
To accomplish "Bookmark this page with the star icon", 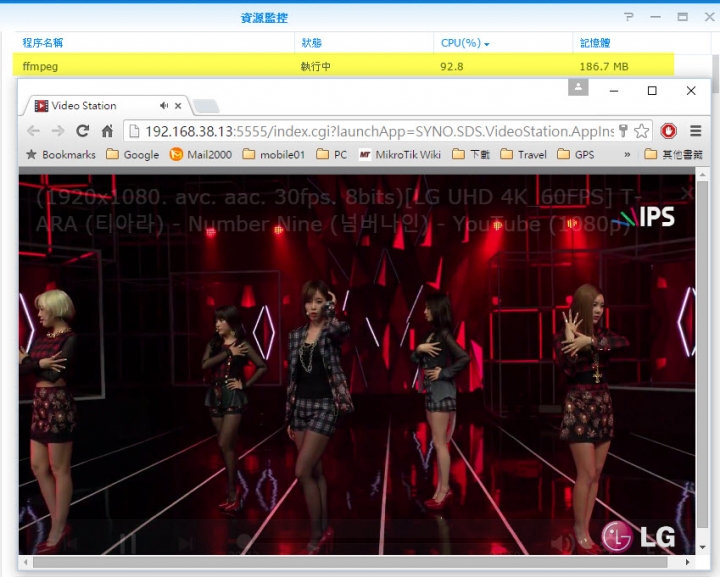I will tap(641, 131).
